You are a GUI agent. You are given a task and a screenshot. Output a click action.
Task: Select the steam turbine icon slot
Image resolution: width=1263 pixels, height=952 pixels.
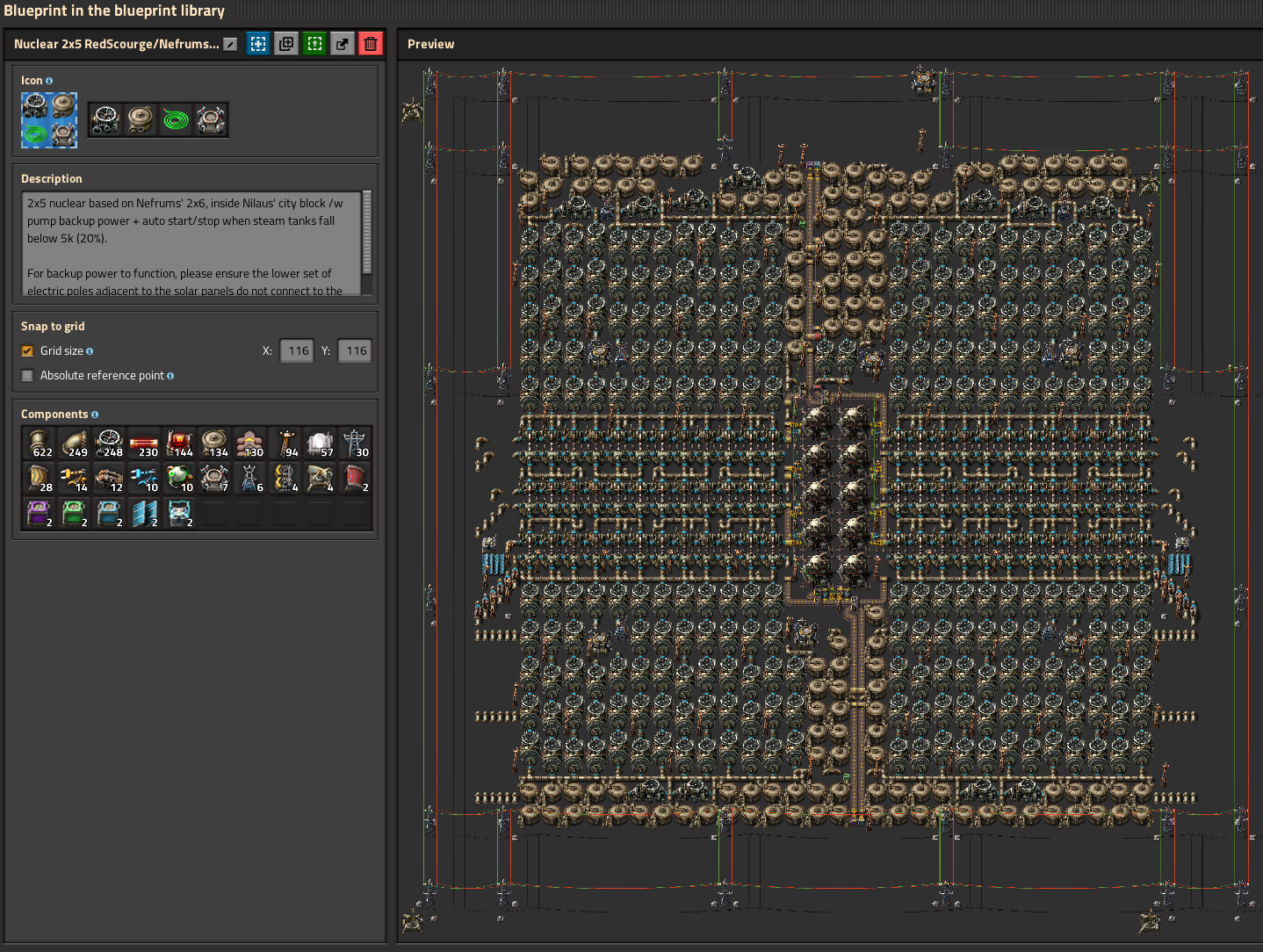coord(105,119)
